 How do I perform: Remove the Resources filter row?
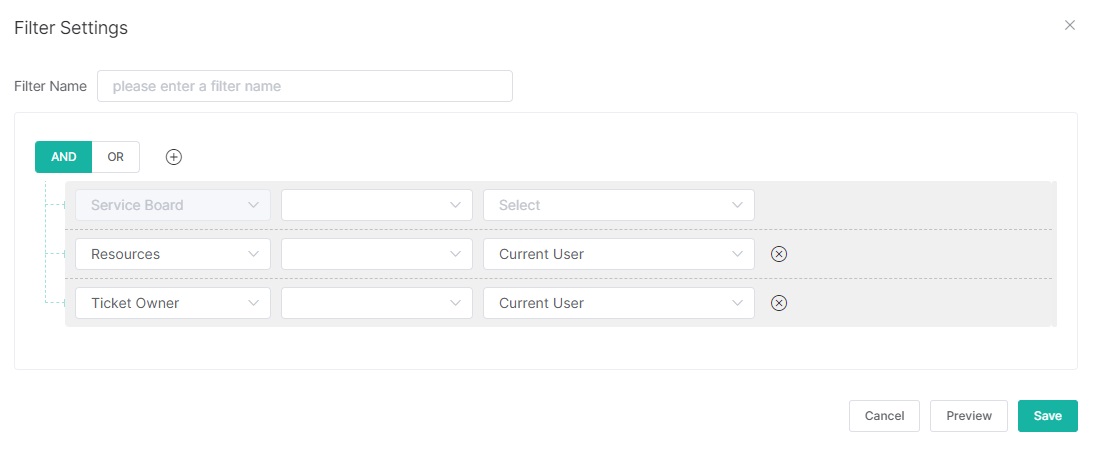(779, 254)
